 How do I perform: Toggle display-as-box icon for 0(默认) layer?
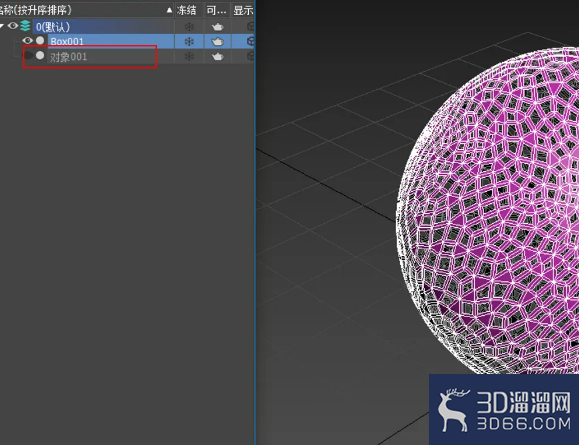point(250,27)
